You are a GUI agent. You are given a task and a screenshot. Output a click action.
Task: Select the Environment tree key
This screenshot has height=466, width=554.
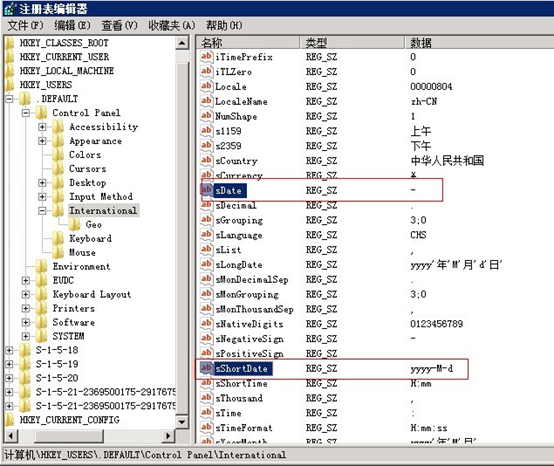(x=81, y=266)
